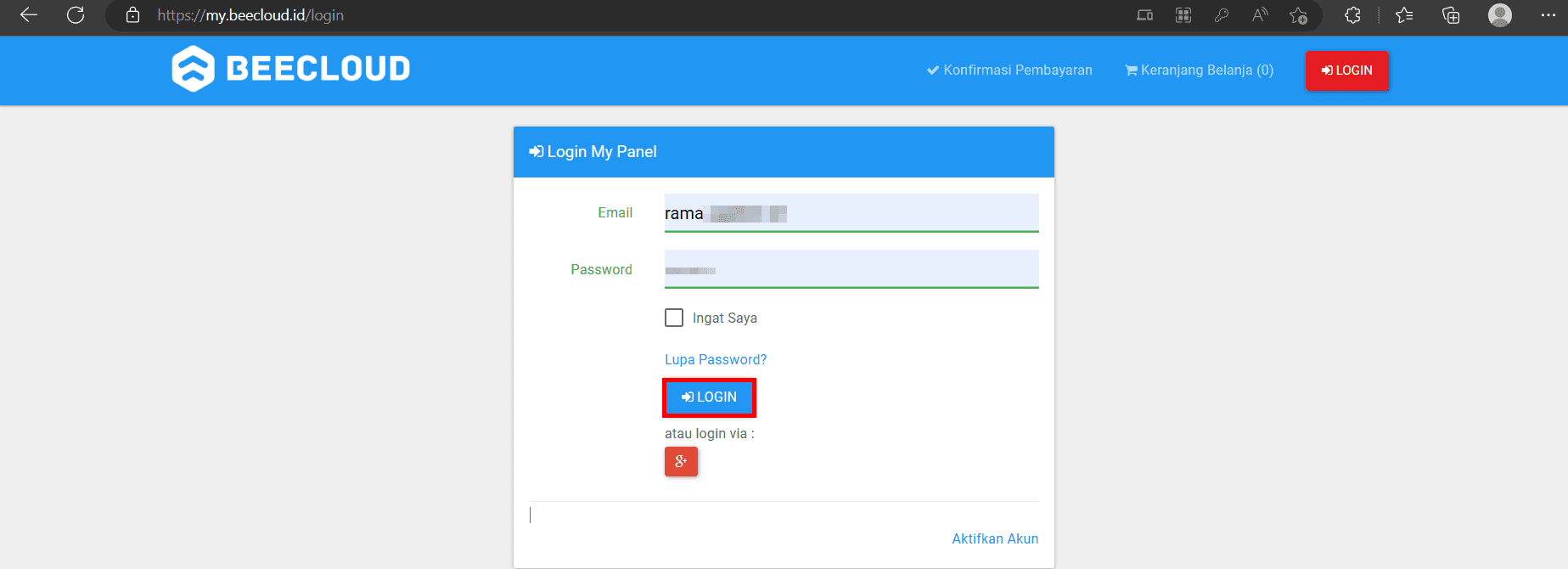Open the password key icon in toolbar
1568x569 pixels.
(x=1222, y=15)
